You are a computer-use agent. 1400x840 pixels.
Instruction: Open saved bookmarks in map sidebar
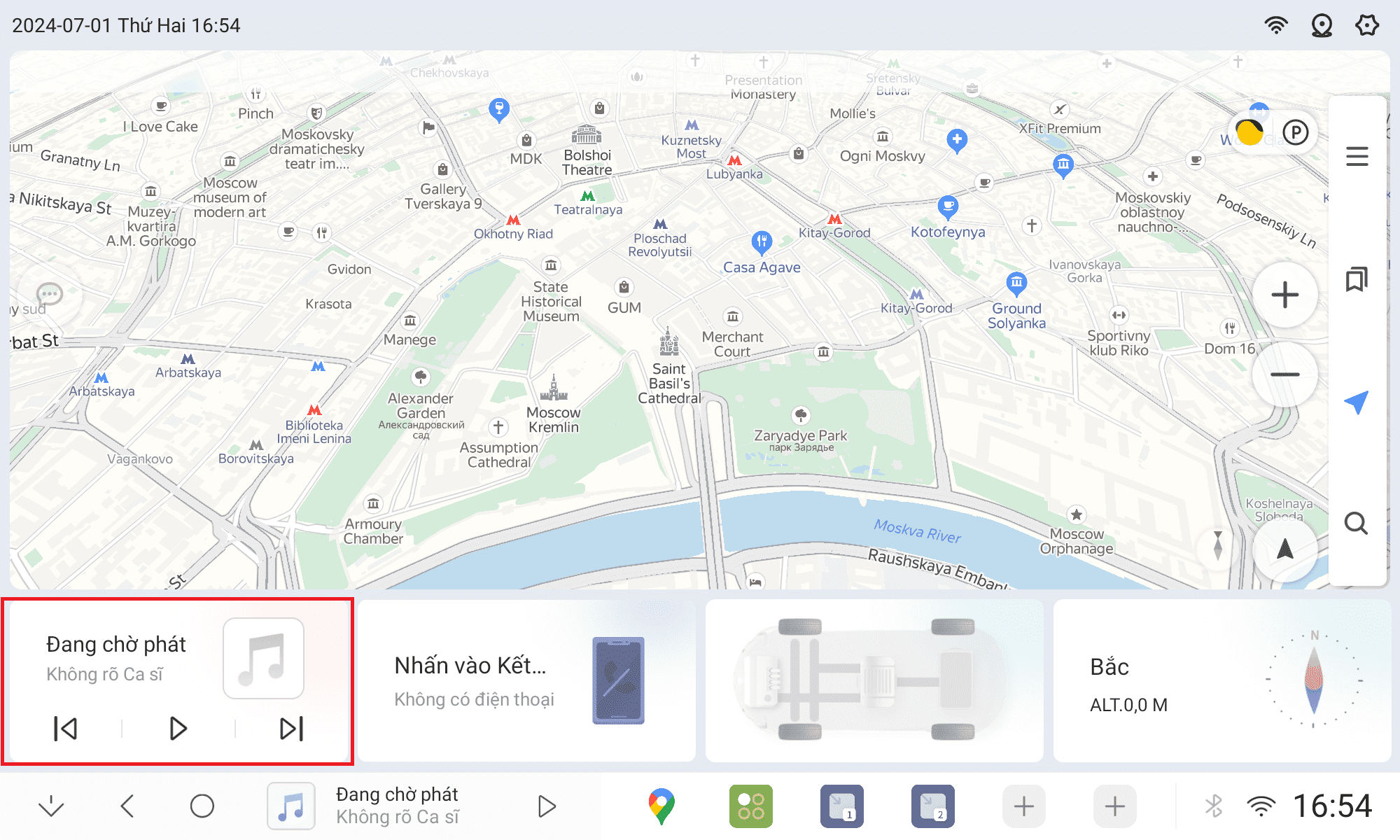tap(1357, 279)
